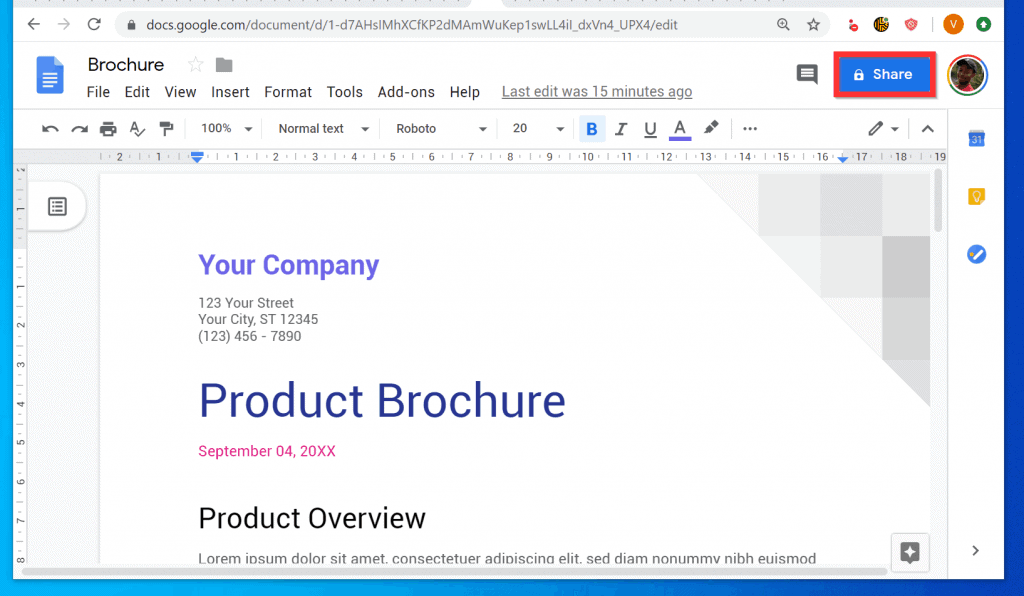The height and width of the screenshot is (596, 1024).
Task: Click the 'Product Brochure' title
Action: pos(382,400)
